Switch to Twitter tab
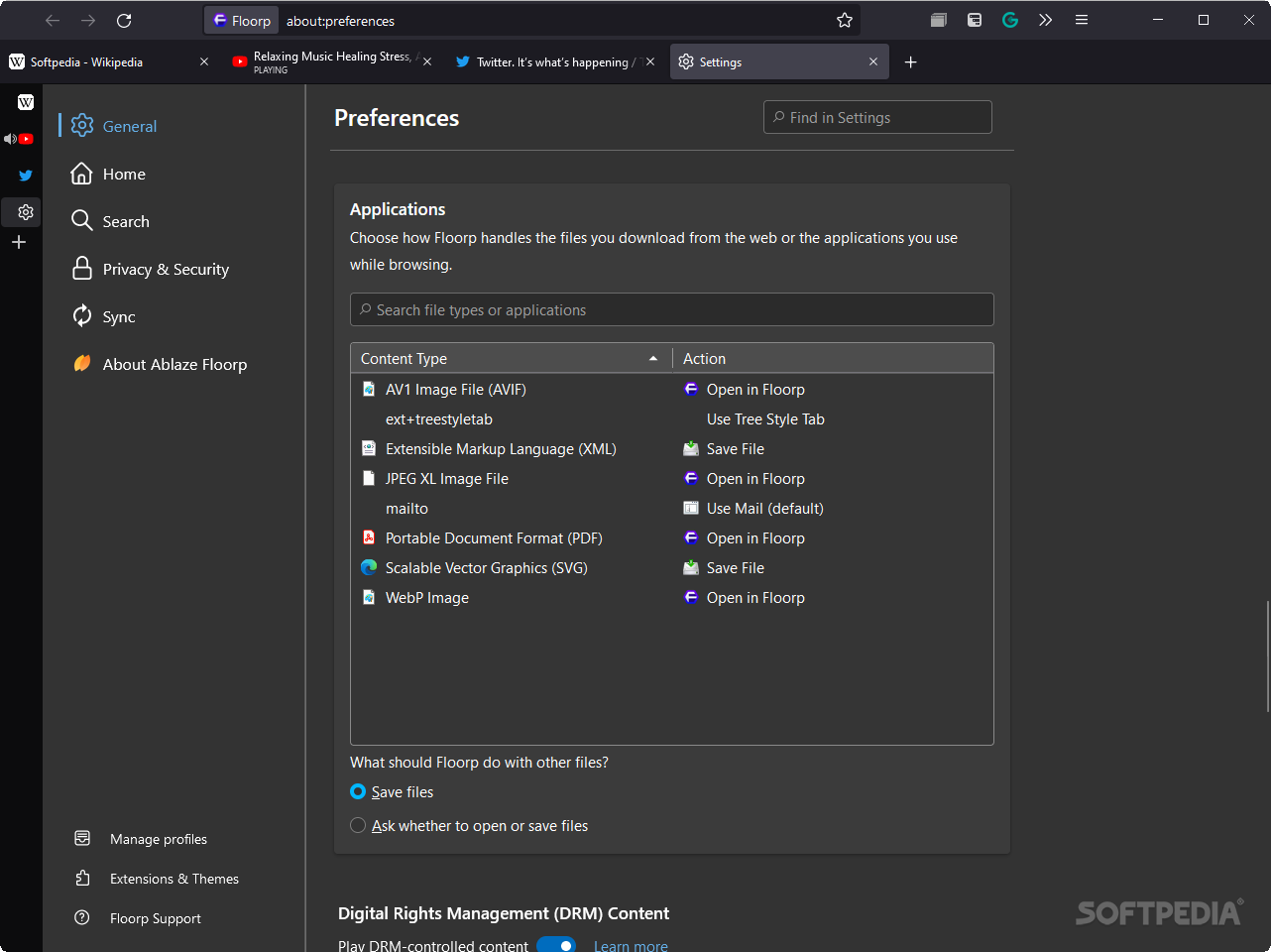 coord(555,61)
